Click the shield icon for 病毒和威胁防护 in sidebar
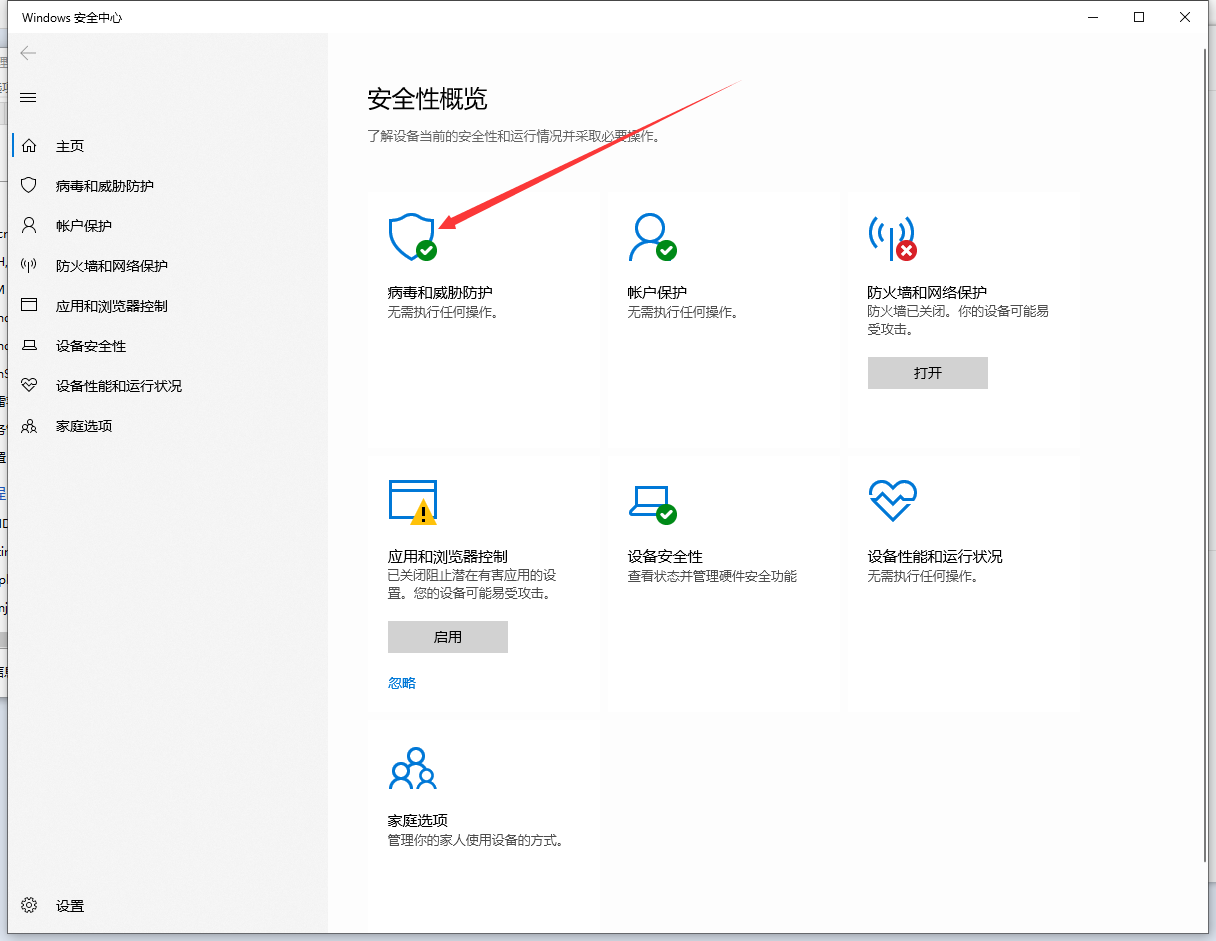The image size is (1216, 941). [29, 186]
